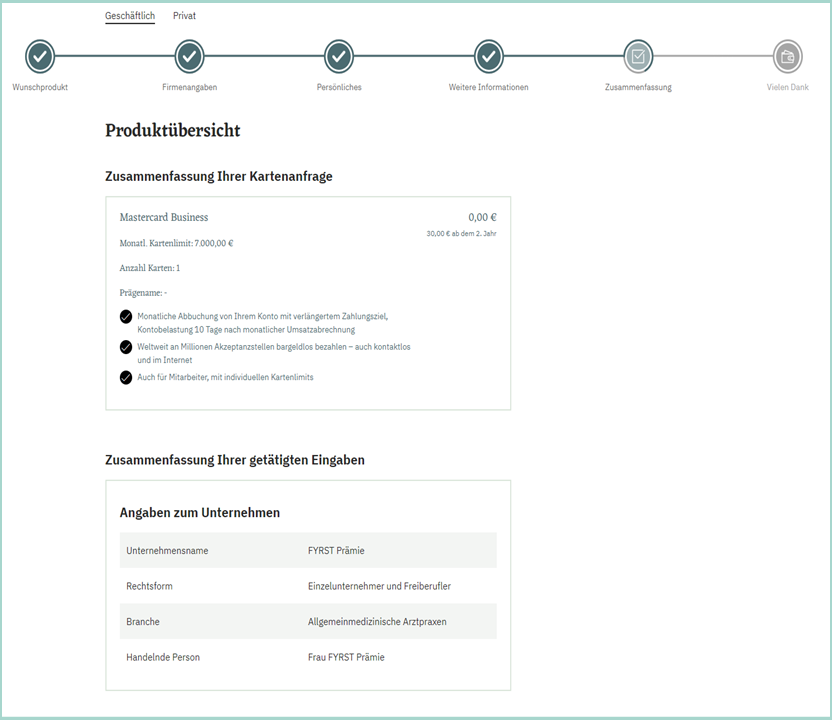
Task: Switch to the Privat tab
Action: (184, 16)
